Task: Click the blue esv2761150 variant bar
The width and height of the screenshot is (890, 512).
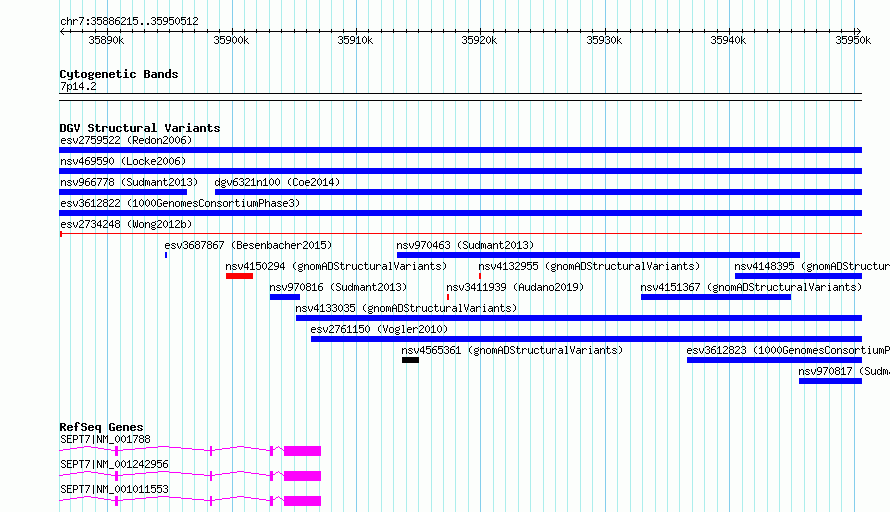Action: pyautogui.click(x=586, y=339)
